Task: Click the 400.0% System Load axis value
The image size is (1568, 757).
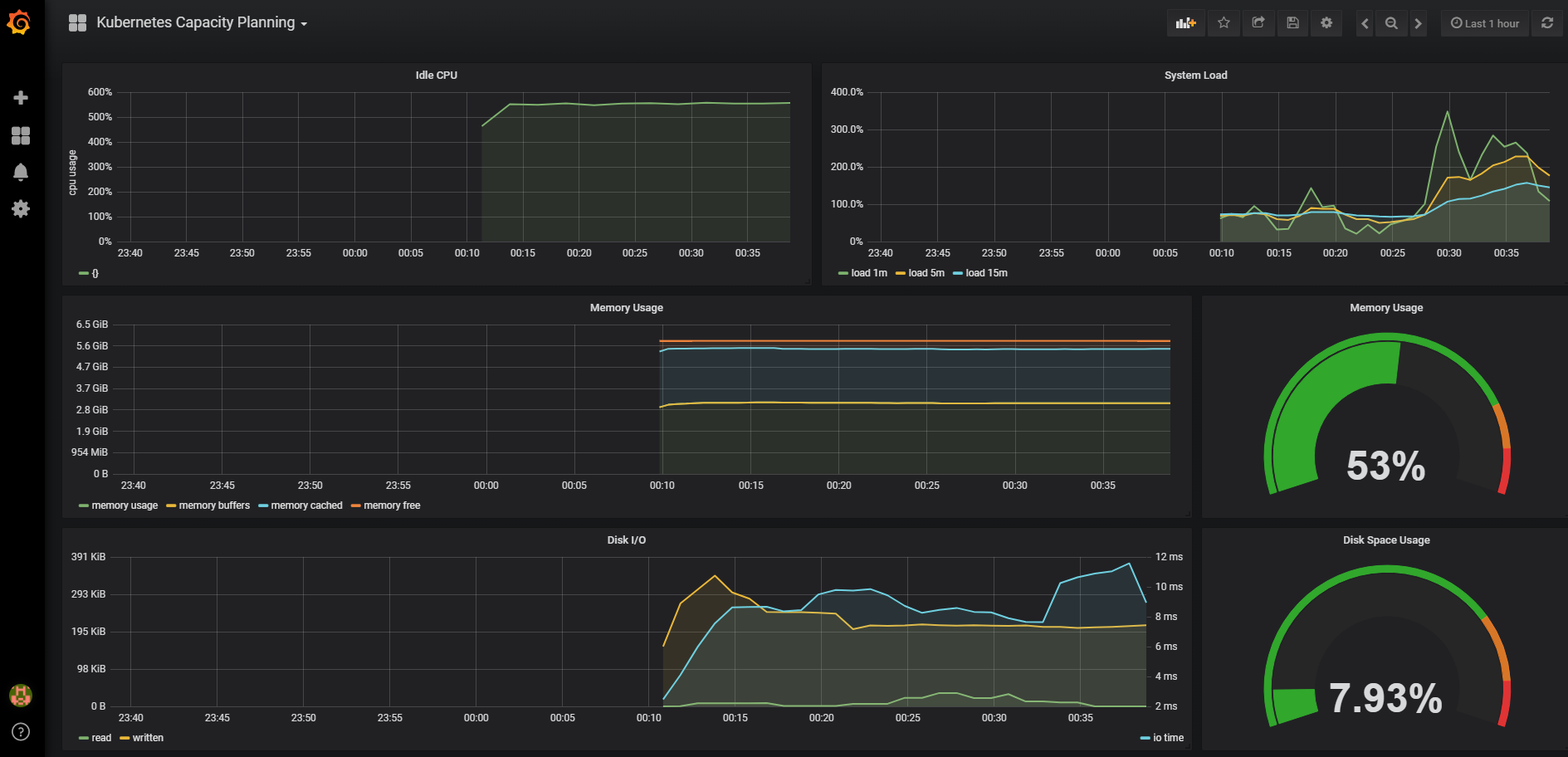Action: [x=847, y=92]
